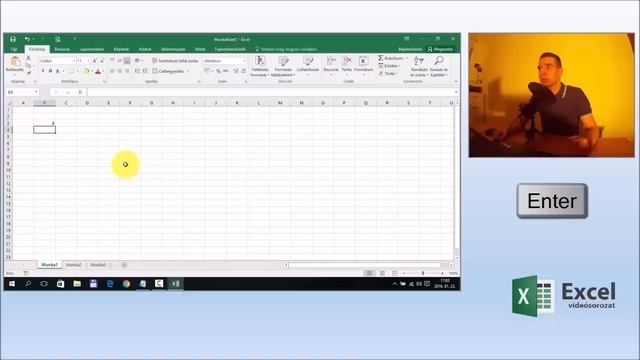The image size is (640, 360).
Task: Click the Insert cells (Beszúrás) icon
Action: 331,61
